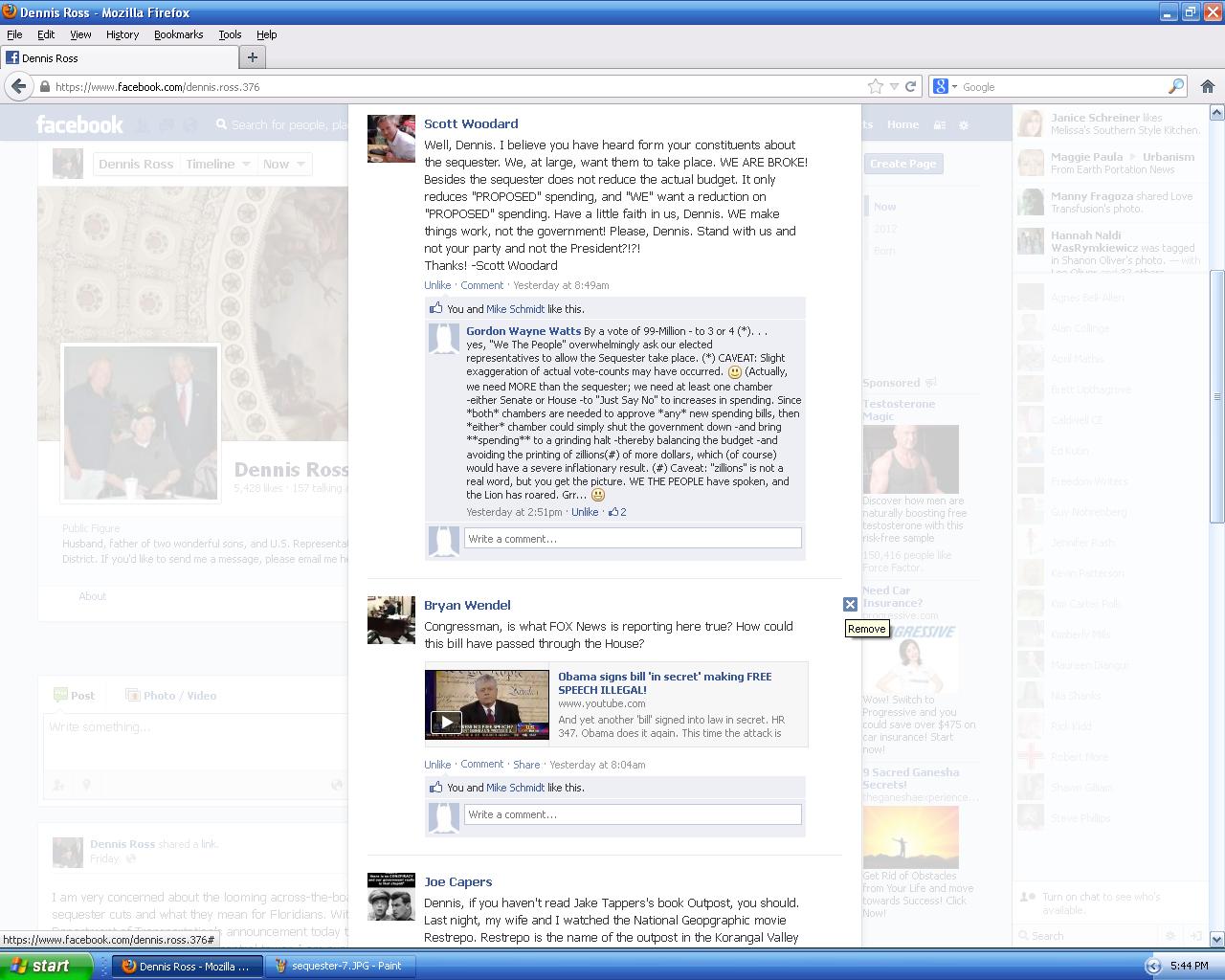Click the Home link in Facebook header
This screenshot has height=980, width=1225.
pyautogui.click(x=902, y=124)
